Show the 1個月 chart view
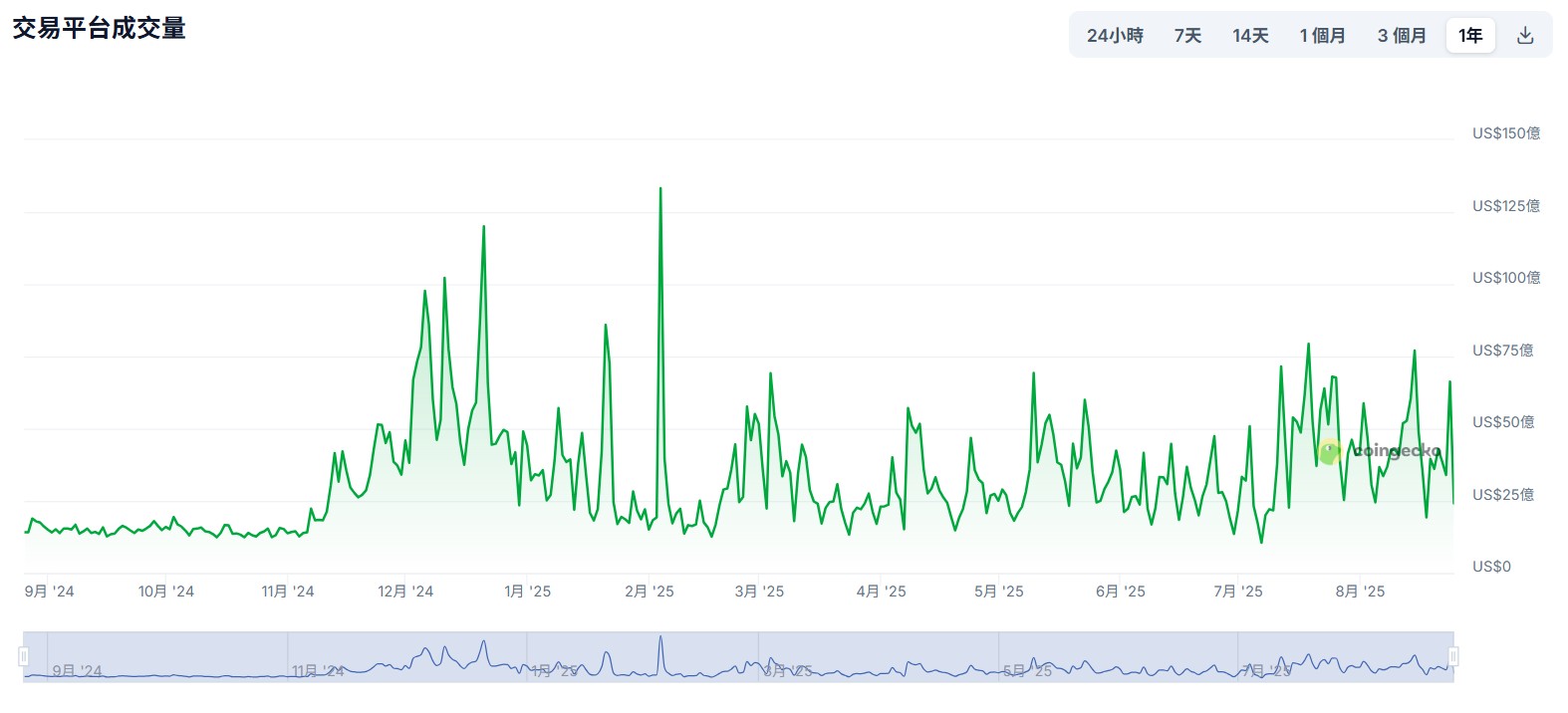 (1322, 36)
